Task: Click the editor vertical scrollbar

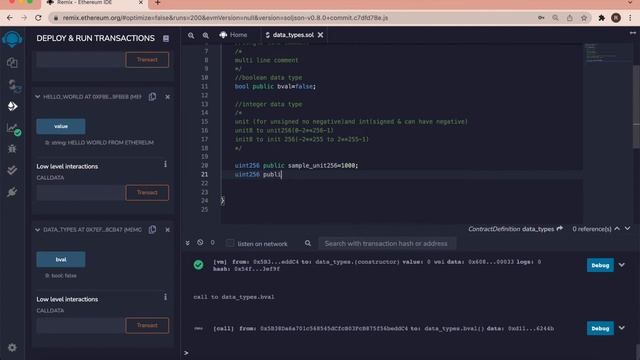Action: click(x=636, y=107)
